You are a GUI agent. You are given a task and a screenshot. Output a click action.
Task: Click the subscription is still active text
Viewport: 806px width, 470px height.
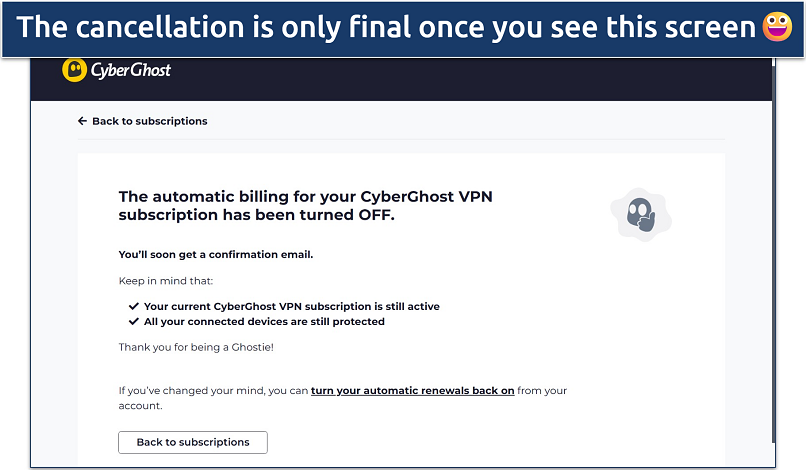[292, 306]
